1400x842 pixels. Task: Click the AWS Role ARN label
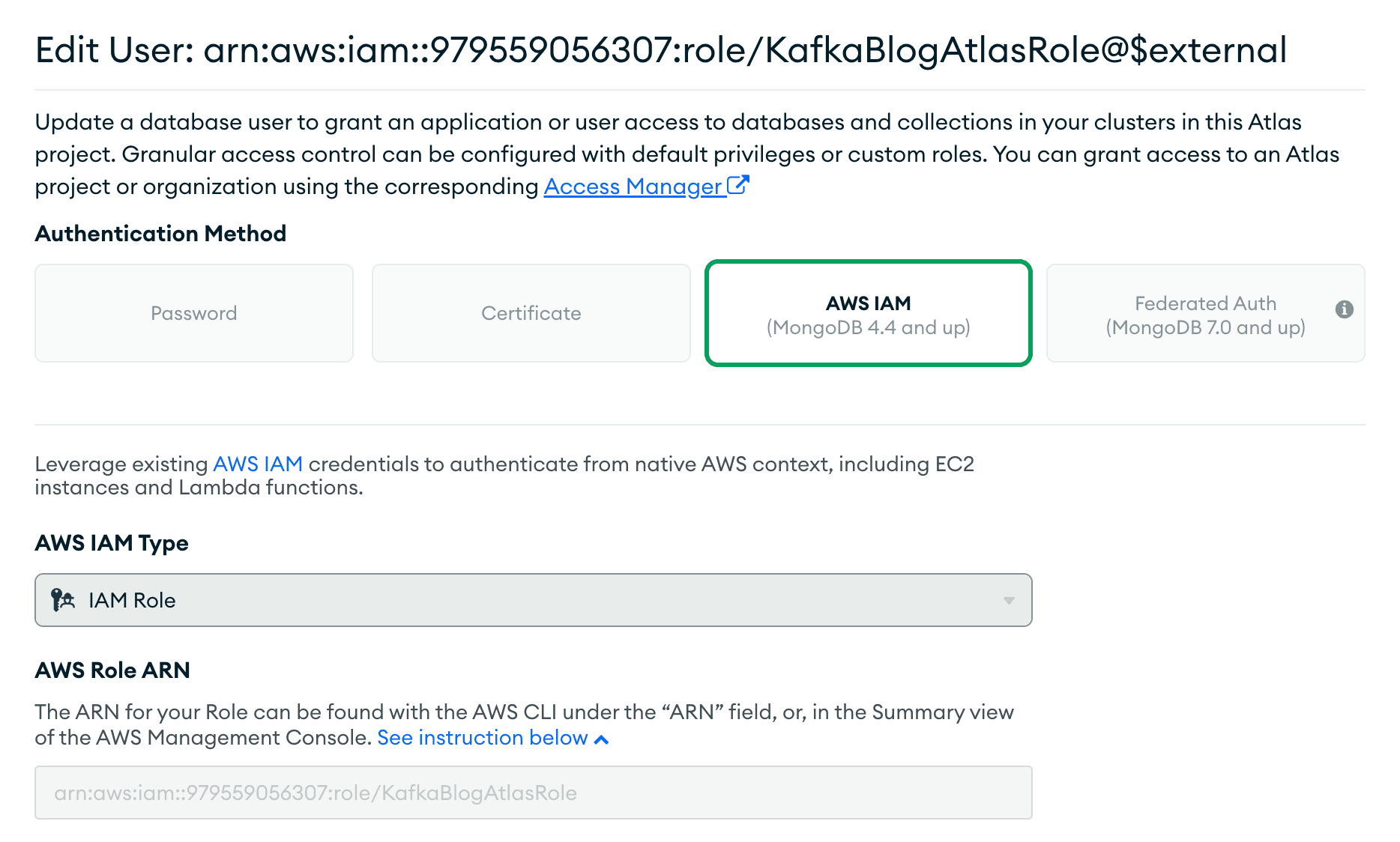pos(112,670)
